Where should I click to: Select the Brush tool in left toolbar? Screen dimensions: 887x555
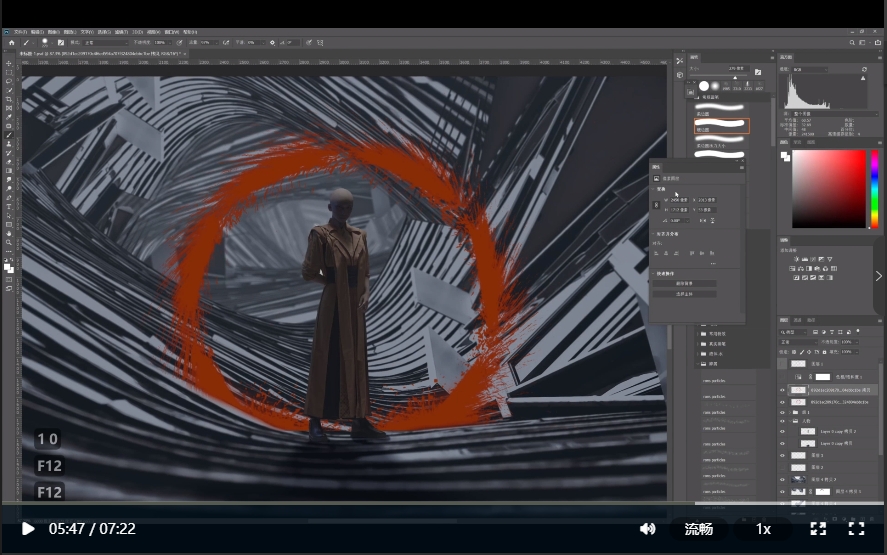click(x=8, y=135)
